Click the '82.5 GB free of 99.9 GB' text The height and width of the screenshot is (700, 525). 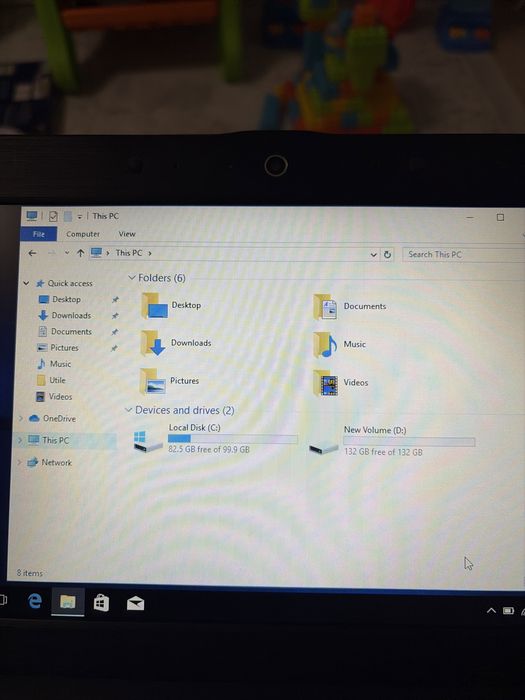point(209,450)
